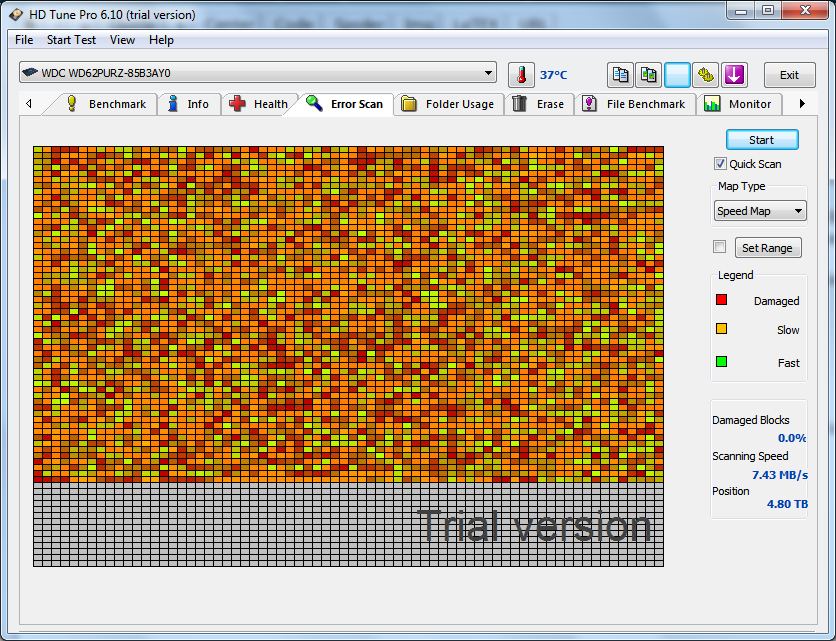
Task: Click the Benchmark tab lightbulb icon
Action: (72, 103)
